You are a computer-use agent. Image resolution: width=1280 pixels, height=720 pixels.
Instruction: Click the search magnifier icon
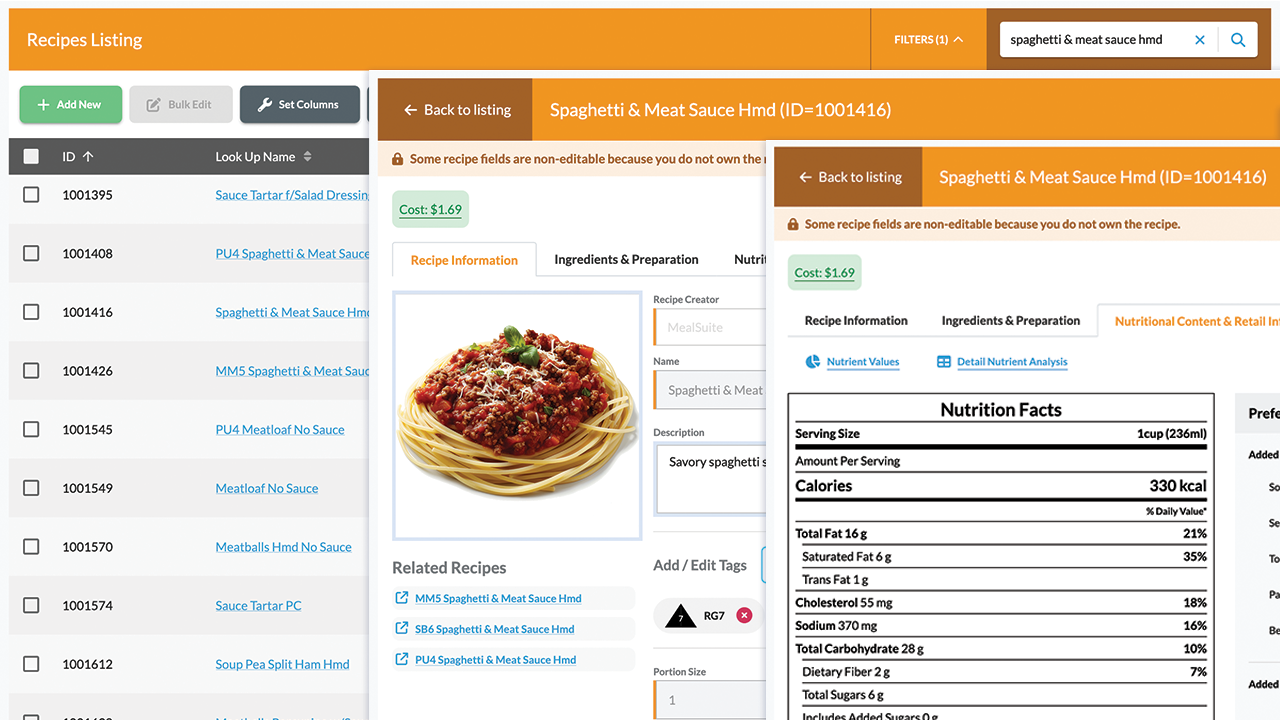click(1238, 39)
